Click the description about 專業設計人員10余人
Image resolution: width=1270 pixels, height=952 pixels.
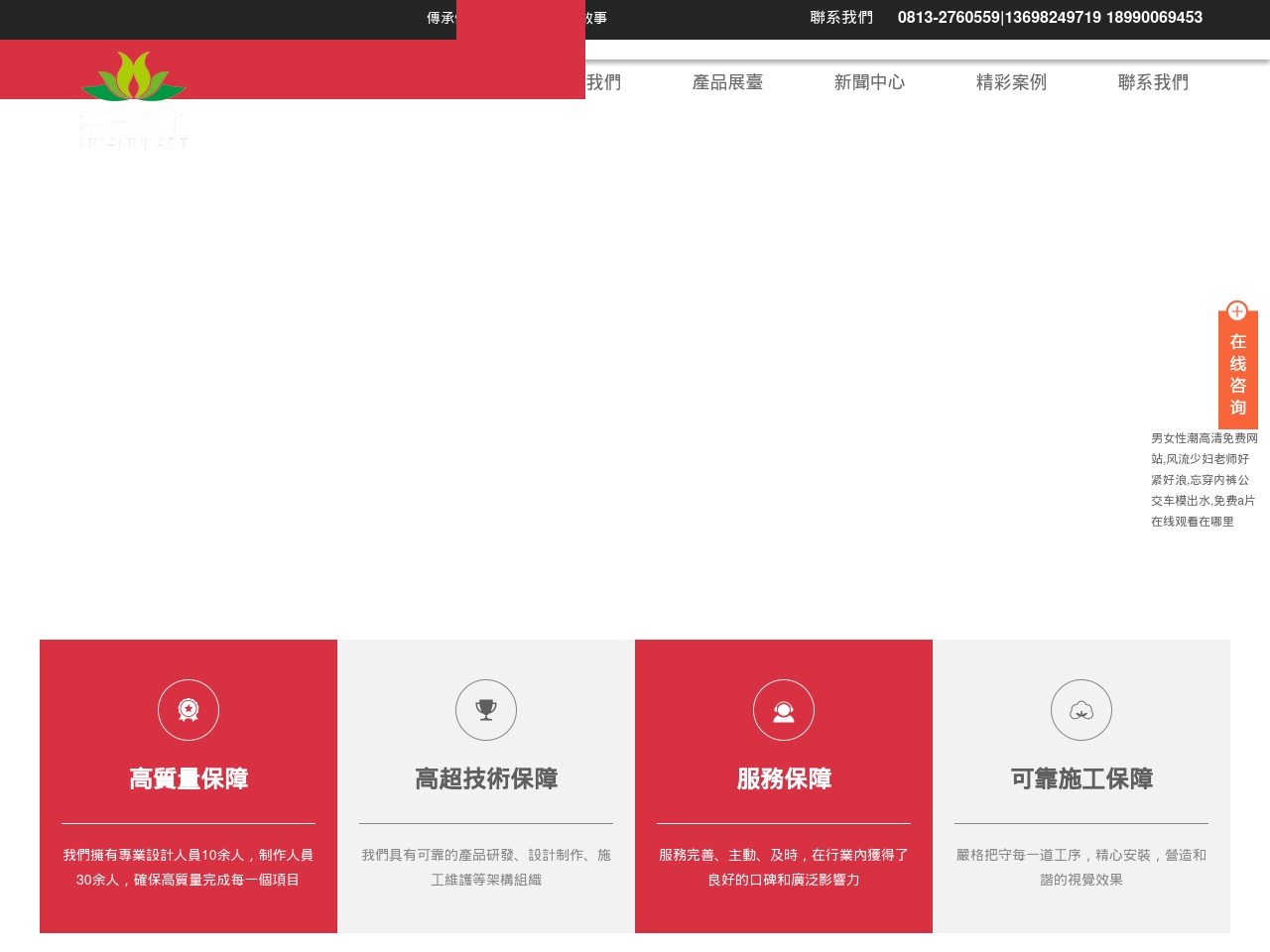(x=189, y=867)
